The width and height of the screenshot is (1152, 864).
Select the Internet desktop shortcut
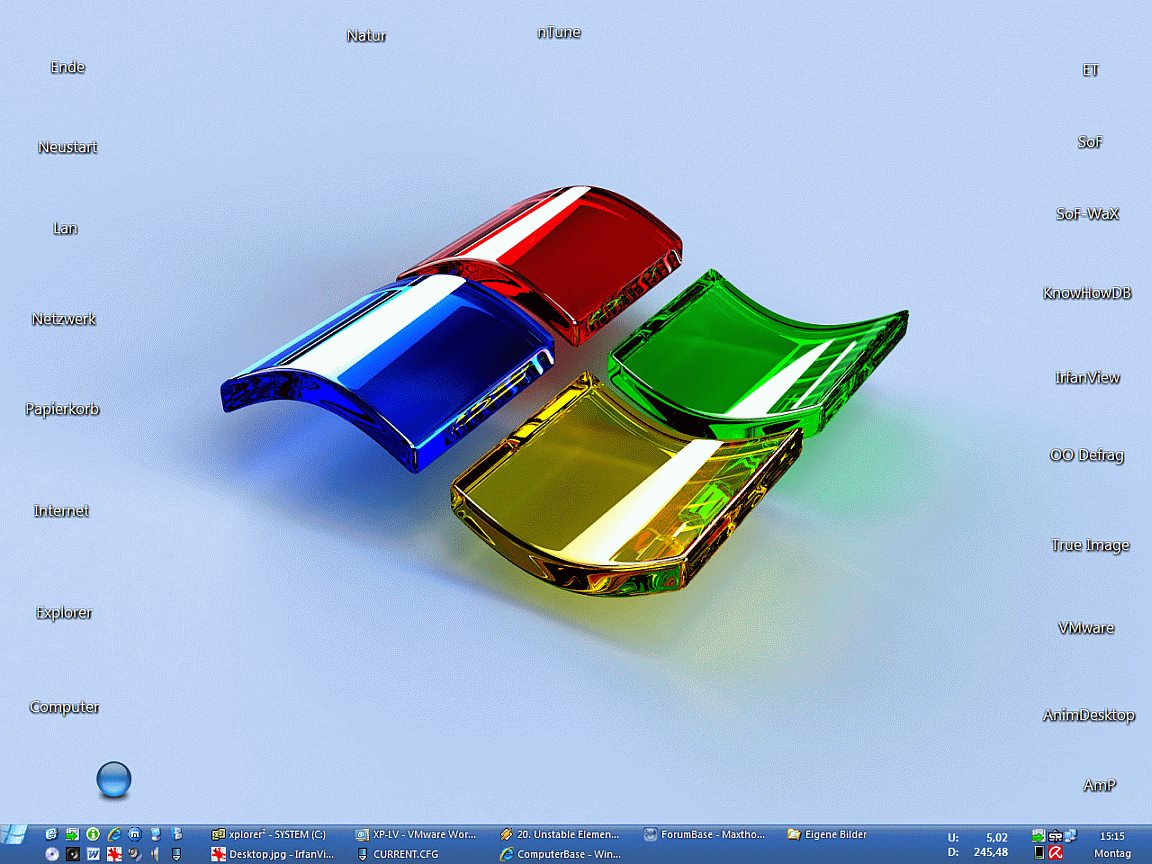click(x=61, y=511)
